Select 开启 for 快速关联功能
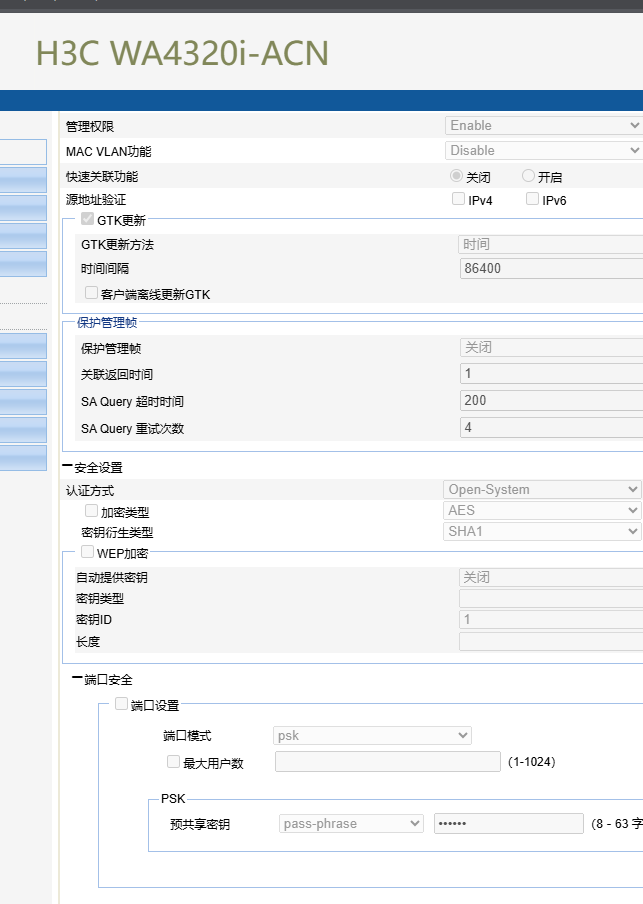 tap(529, 176)
